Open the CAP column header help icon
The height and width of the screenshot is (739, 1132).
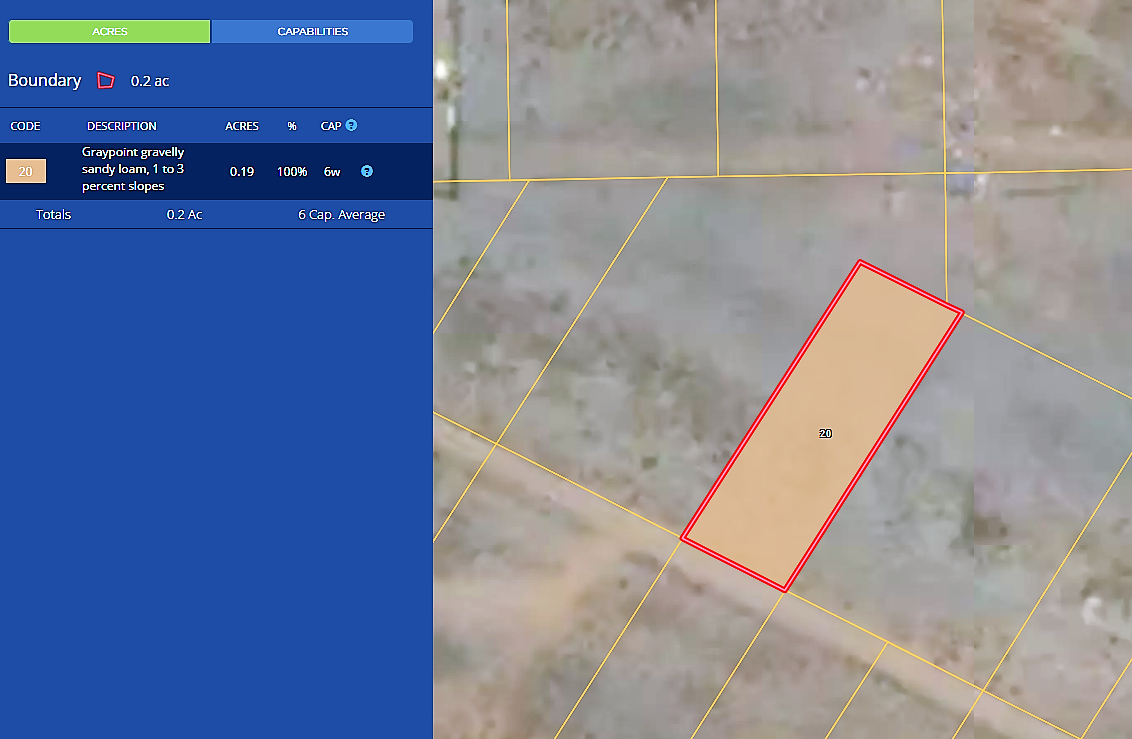351,126
